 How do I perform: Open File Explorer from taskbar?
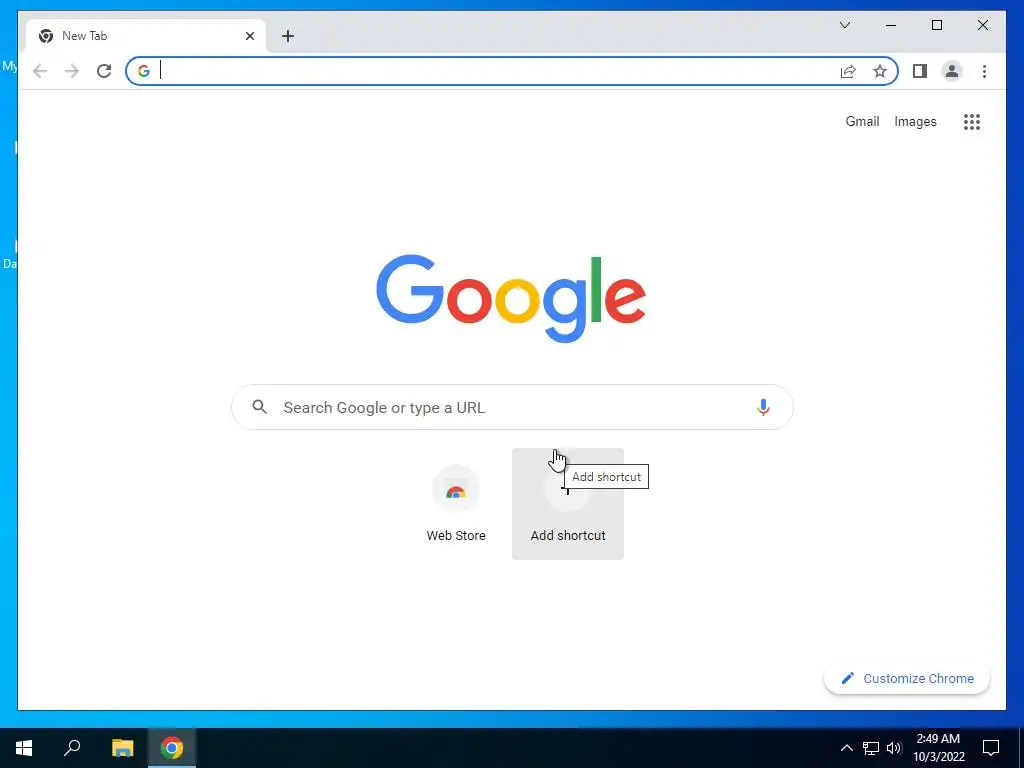[122, 748]
